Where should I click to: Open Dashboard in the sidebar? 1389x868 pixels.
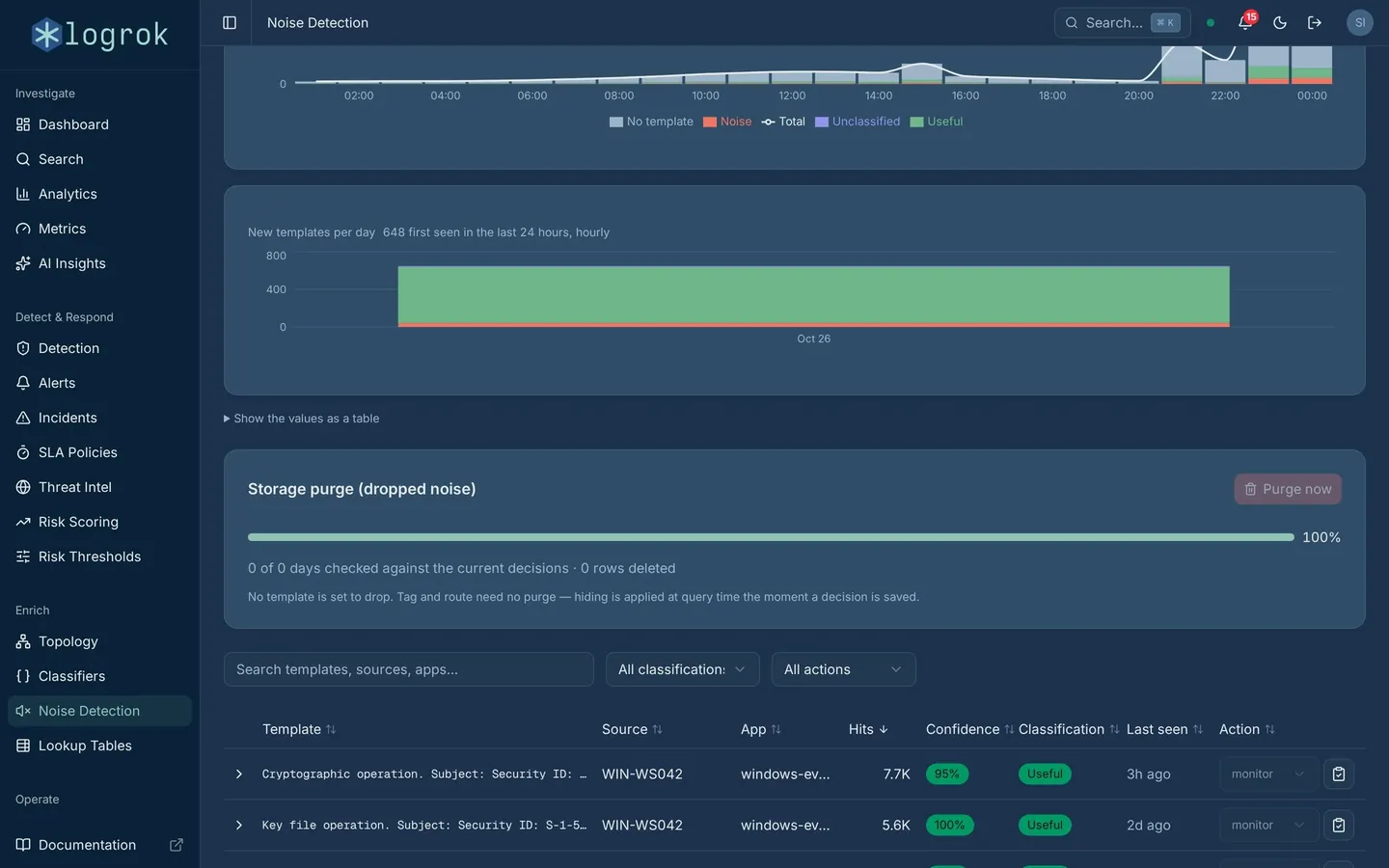(99, 124)
